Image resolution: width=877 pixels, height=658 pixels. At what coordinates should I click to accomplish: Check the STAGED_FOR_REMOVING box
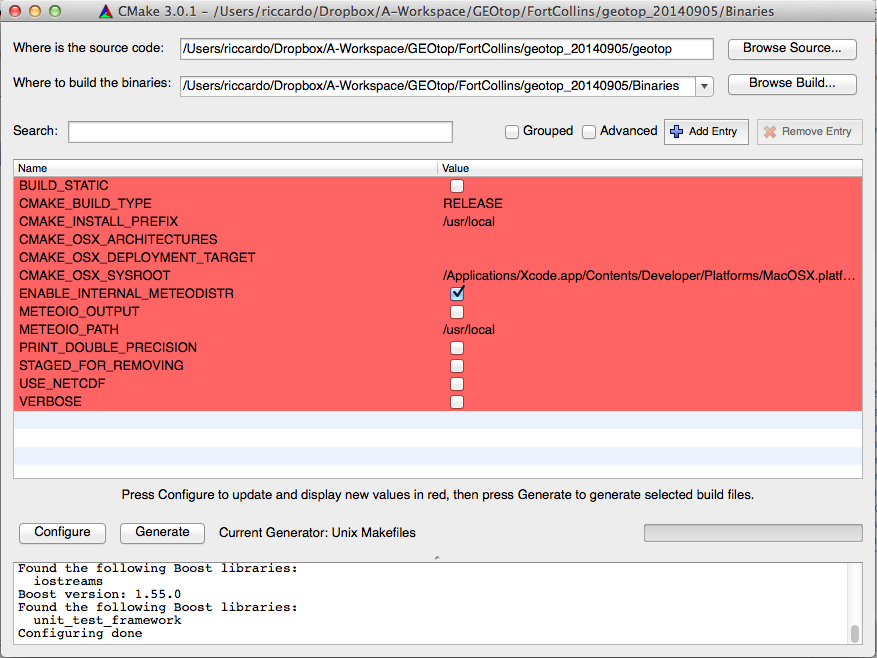(x=457, y=365)
